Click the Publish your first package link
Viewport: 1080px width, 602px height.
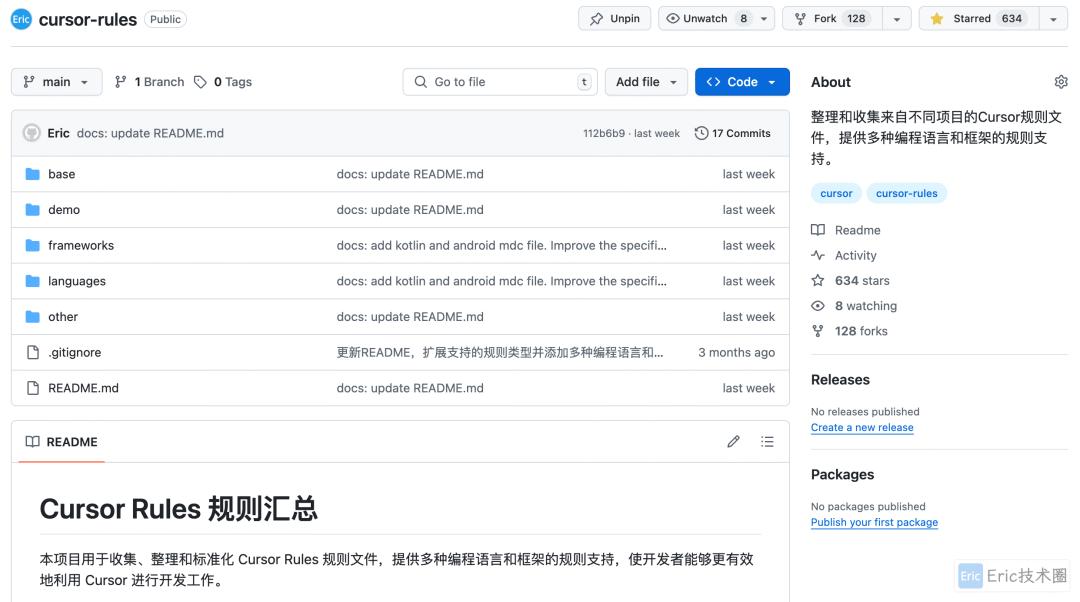874,522
